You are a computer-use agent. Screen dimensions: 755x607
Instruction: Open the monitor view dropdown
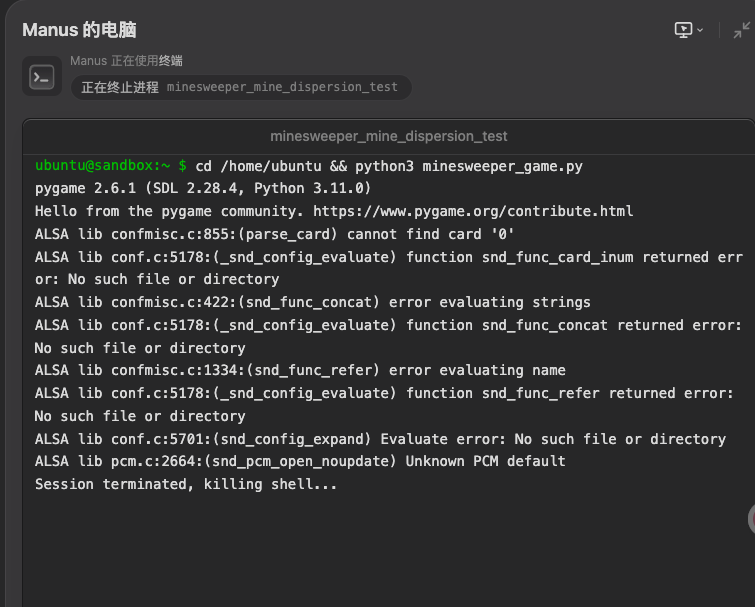[x=689, y=30]
